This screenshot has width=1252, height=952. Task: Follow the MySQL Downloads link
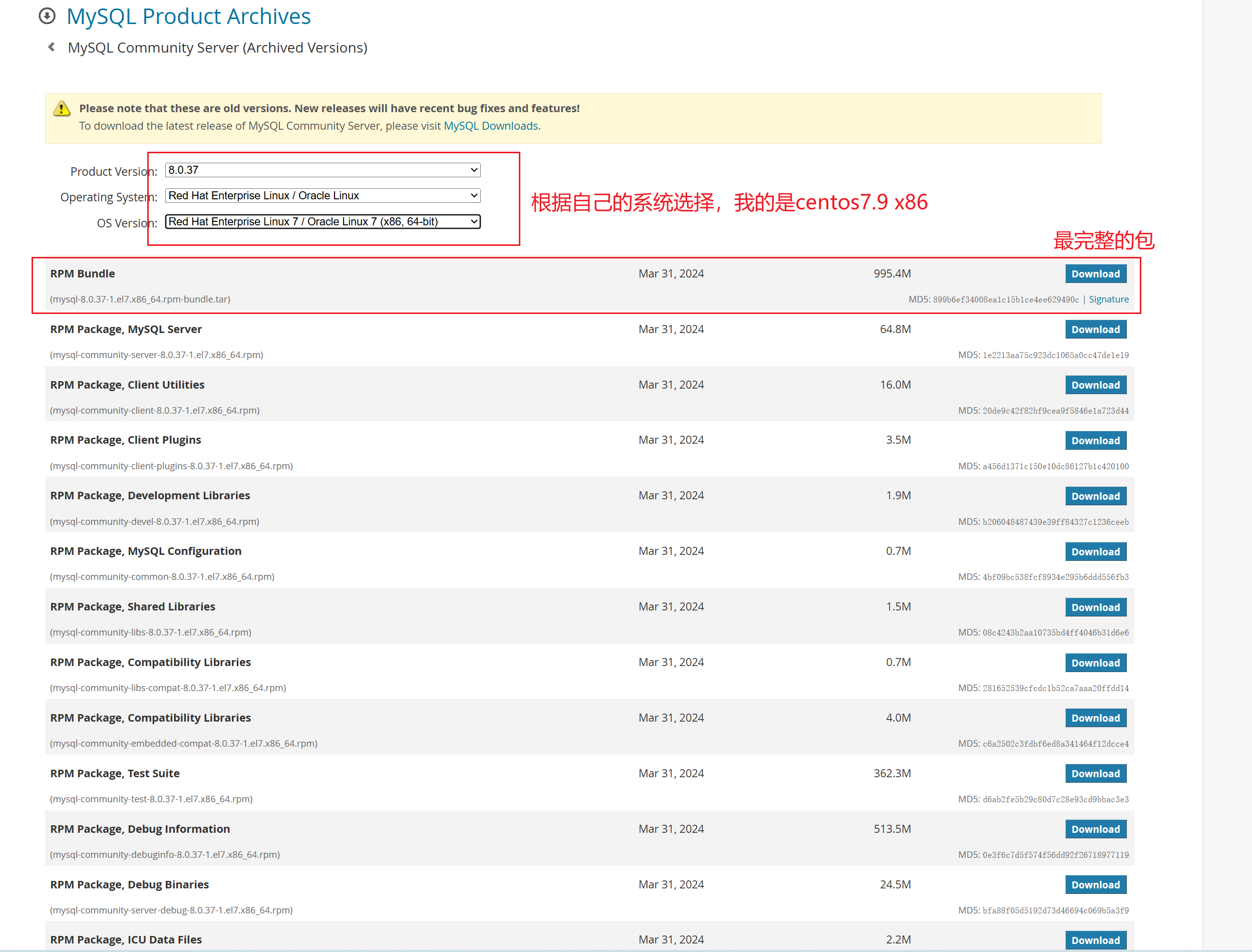pos(491,126)
